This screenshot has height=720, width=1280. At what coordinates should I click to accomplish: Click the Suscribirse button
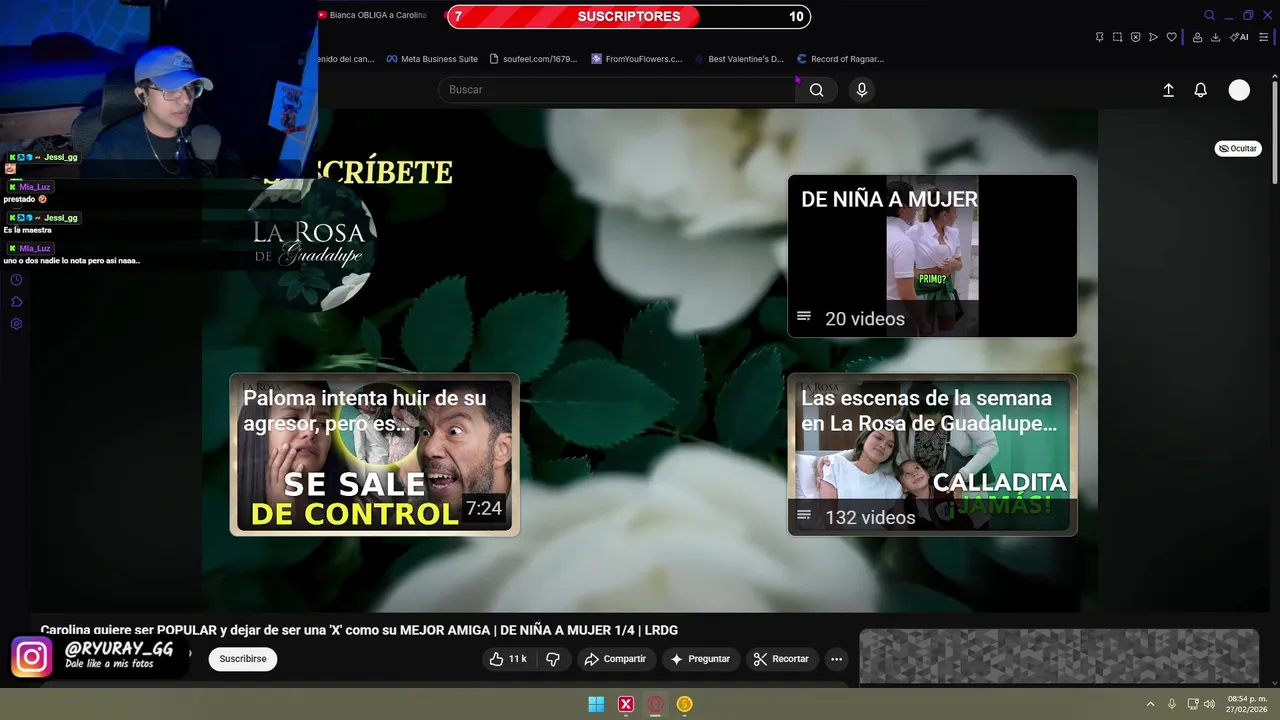[x=243, y=659]
